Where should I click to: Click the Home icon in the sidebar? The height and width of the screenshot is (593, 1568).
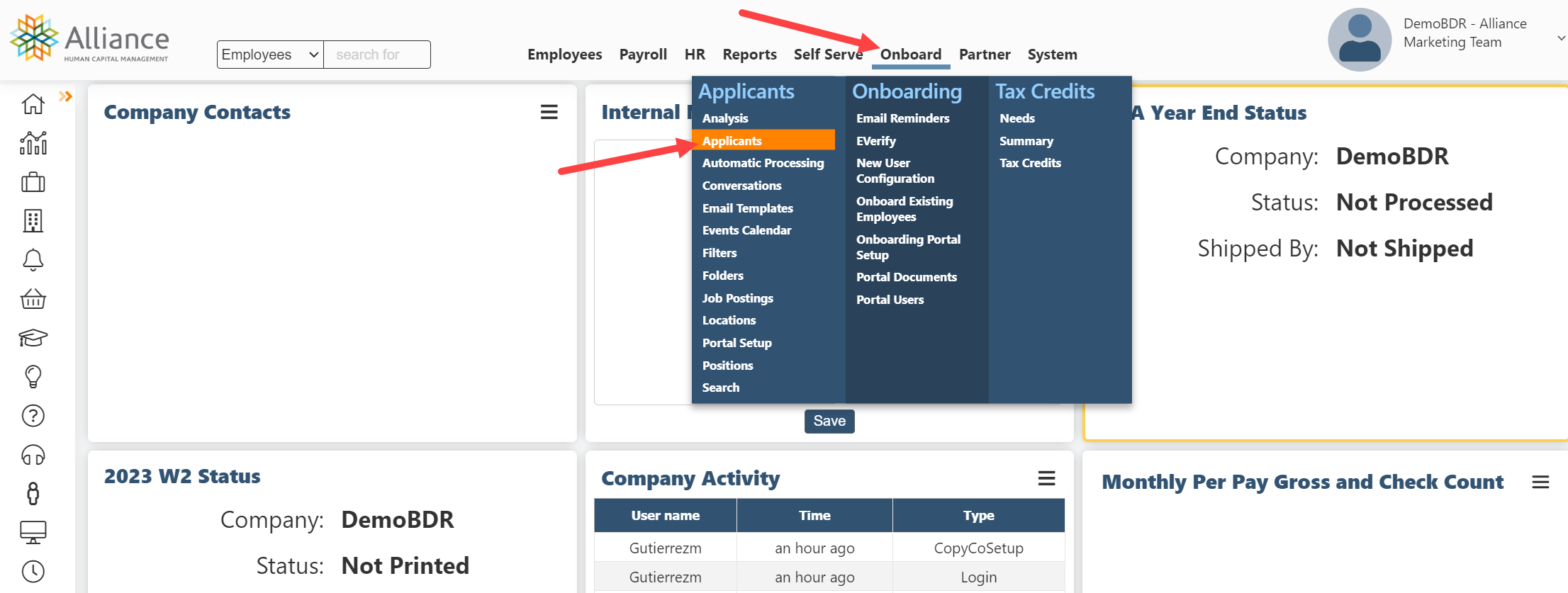[33, 104]
